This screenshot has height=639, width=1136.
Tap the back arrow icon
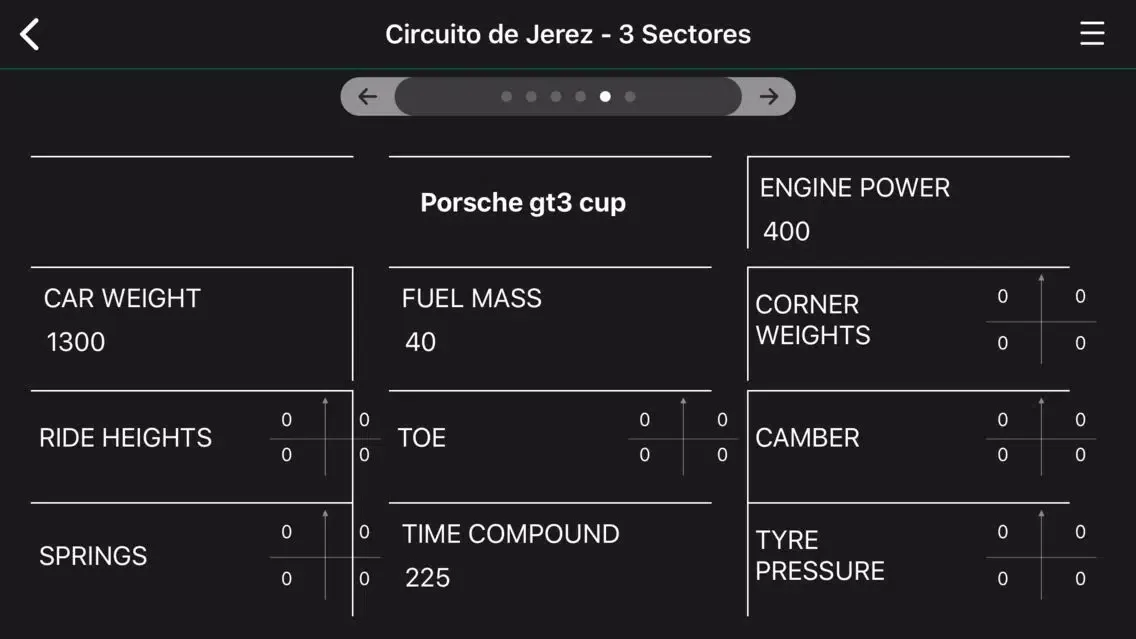tap(30, 34)
